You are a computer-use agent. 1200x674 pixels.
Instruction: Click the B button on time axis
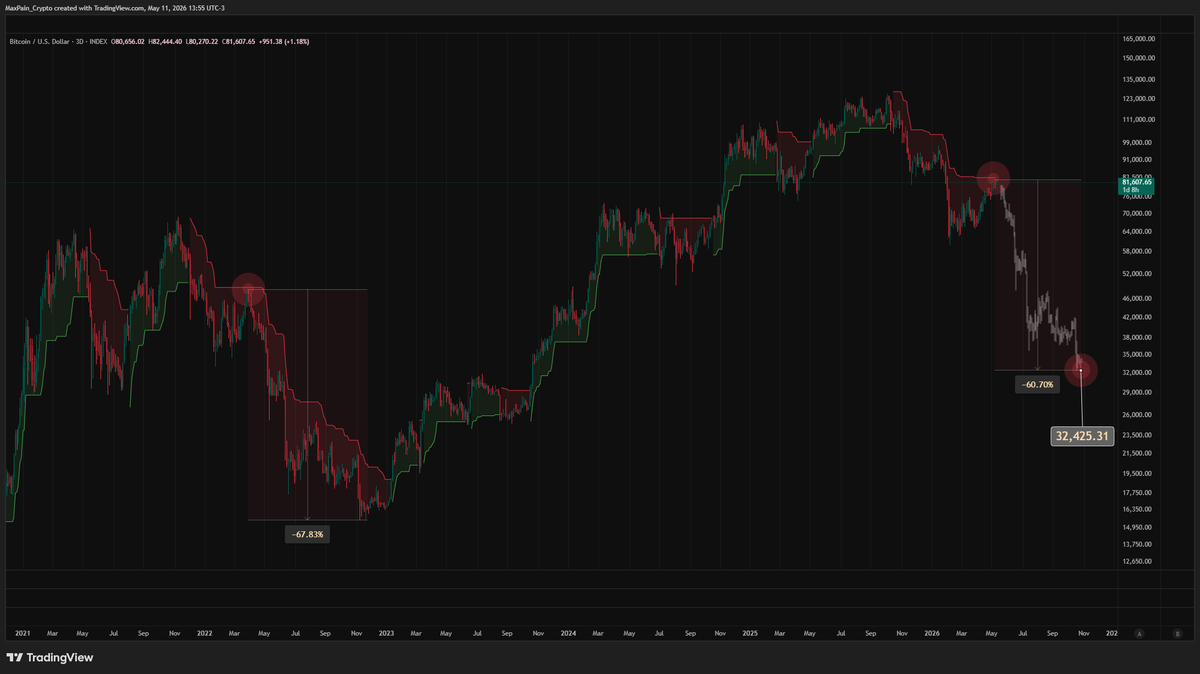(1177, 633)
